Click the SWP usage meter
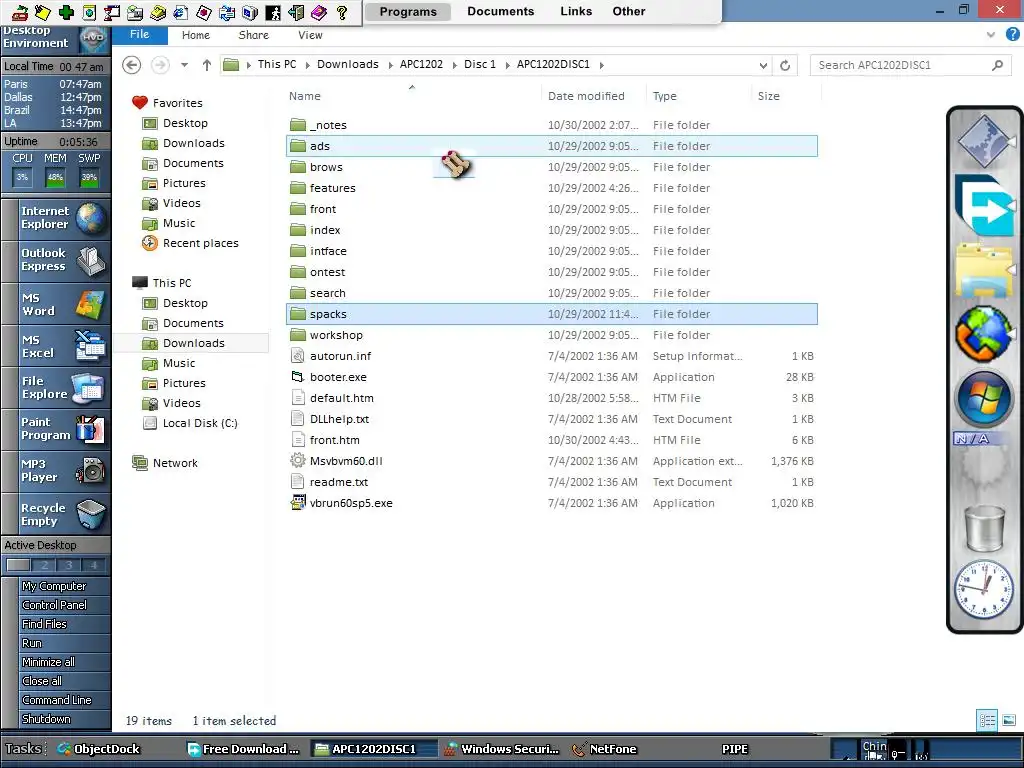 (89, 177)
